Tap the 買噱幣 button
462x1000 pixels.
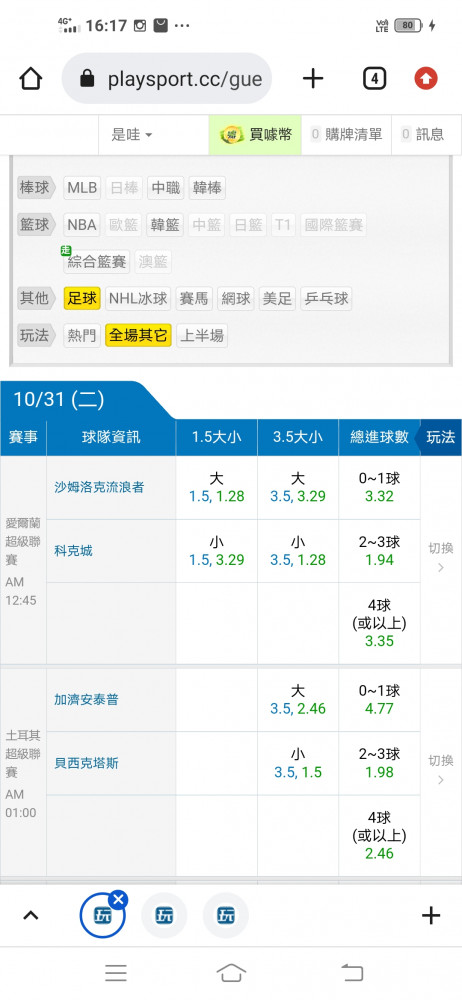255,135
